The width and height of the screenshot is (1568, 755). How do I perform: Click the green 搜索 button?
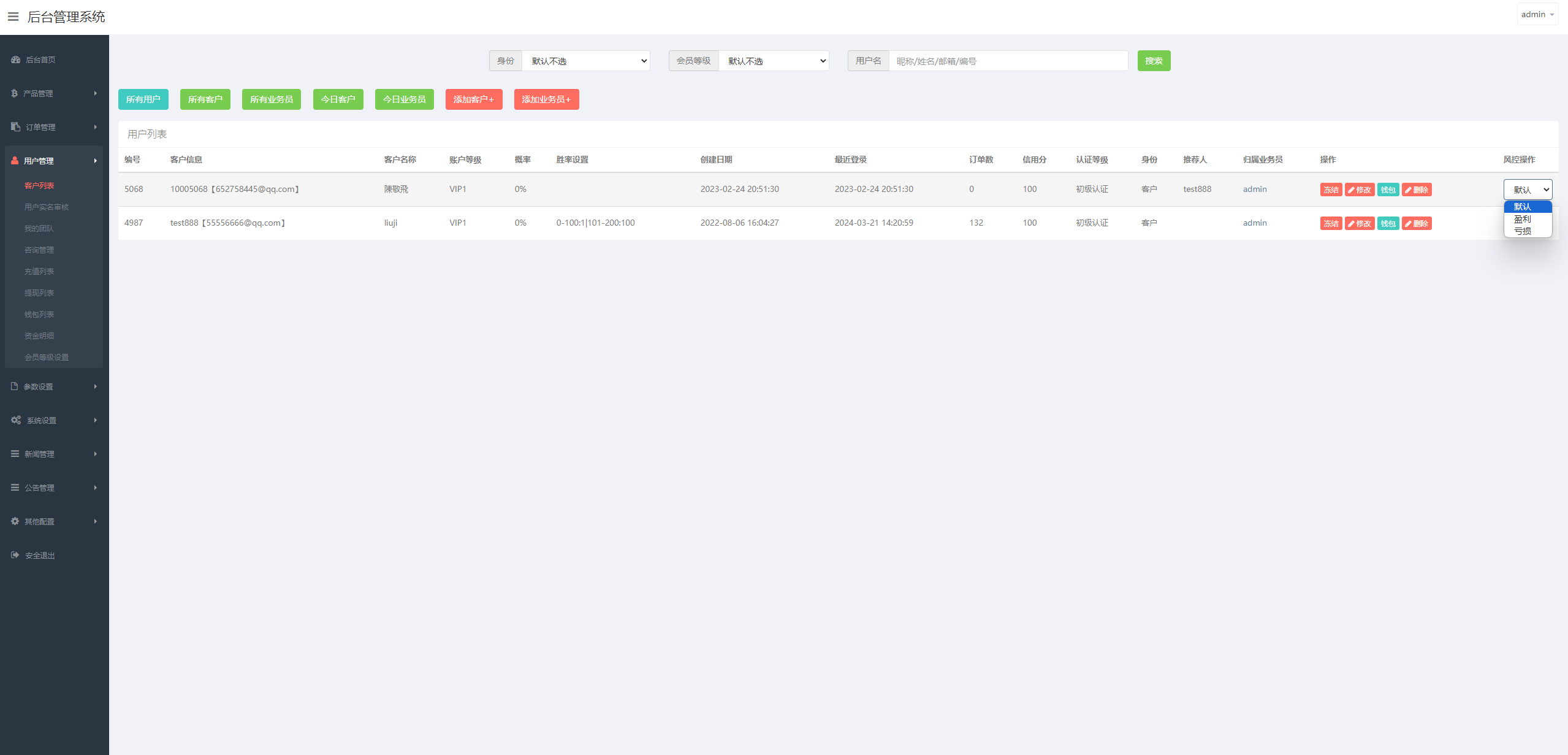(x=1153, y=61)
